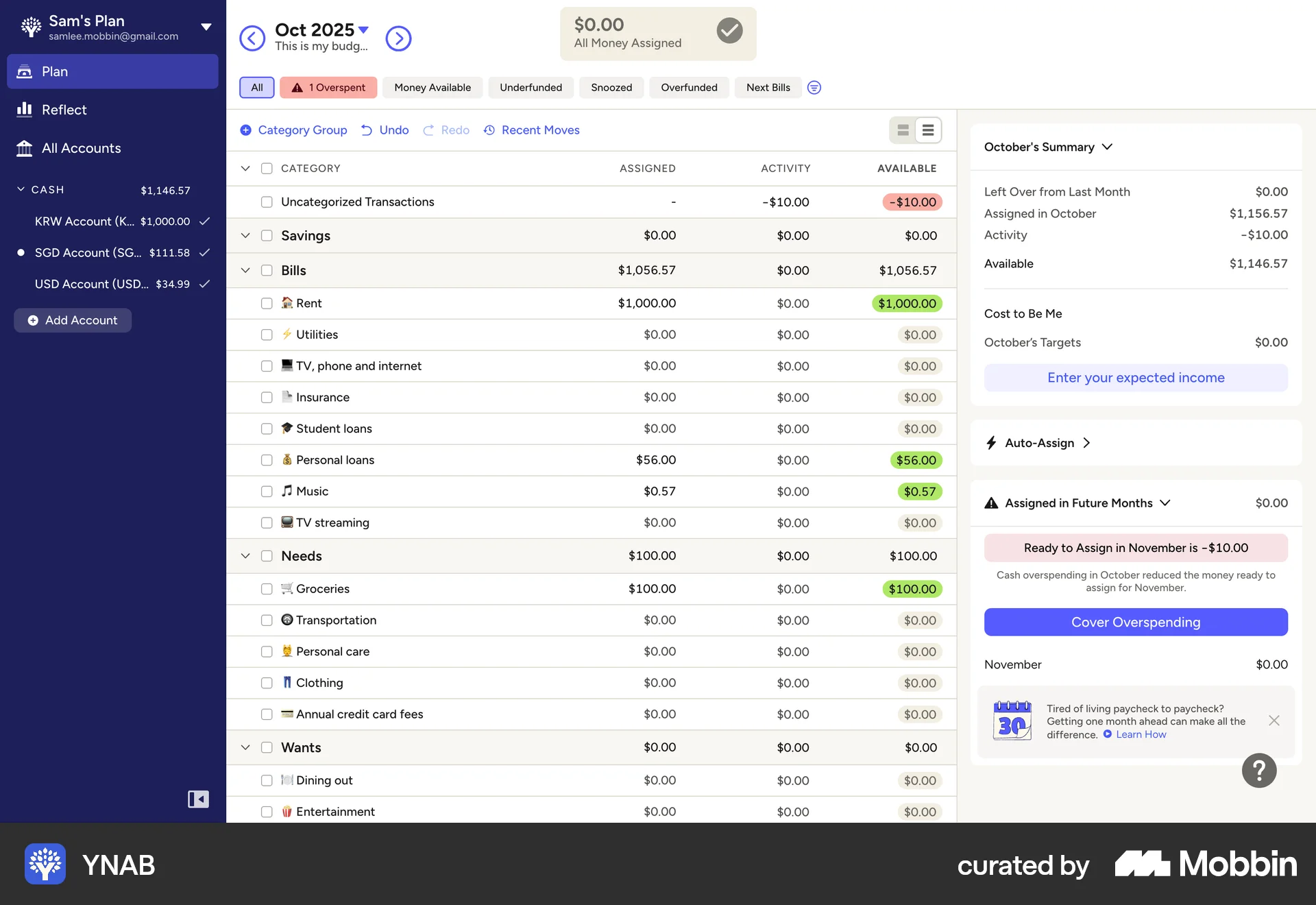Click the Utilities lightning bolt icon
1316x905 pixels.
[x=287, y=334]
